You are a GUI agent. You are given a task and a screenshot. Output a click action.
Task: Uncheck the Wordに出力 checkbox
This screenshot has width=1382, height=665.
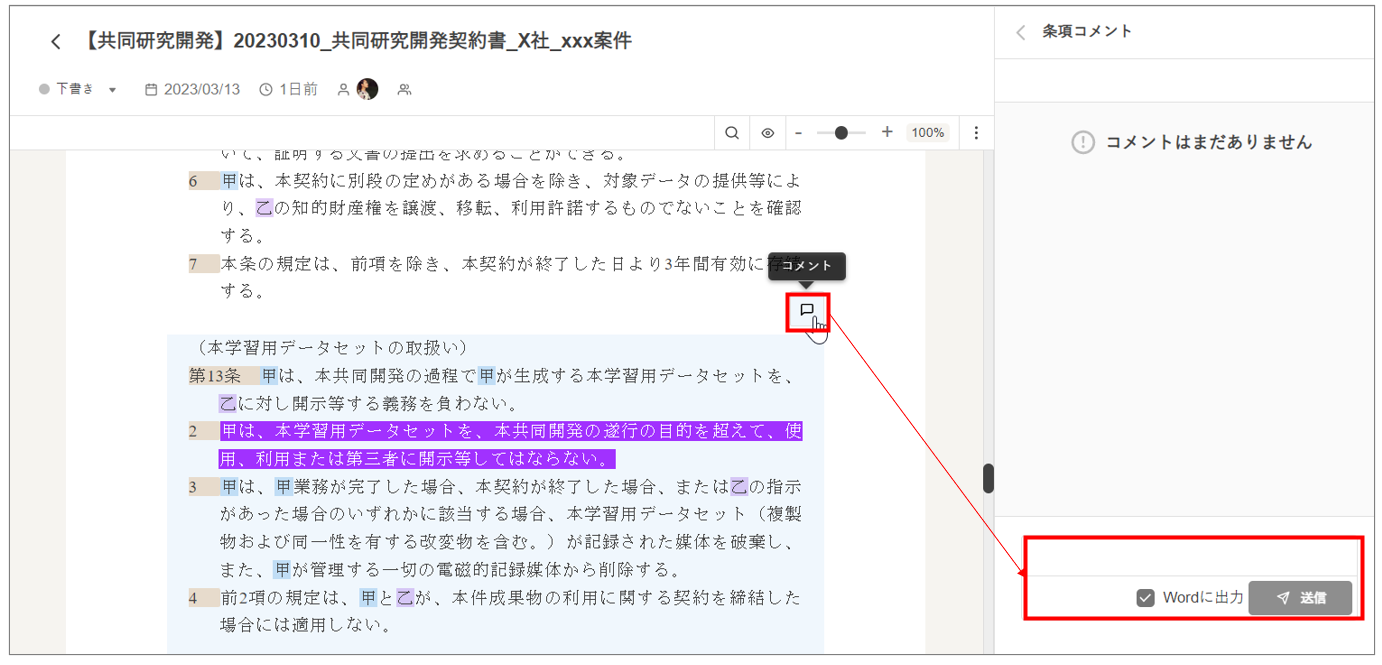(x=1145, y=598)
